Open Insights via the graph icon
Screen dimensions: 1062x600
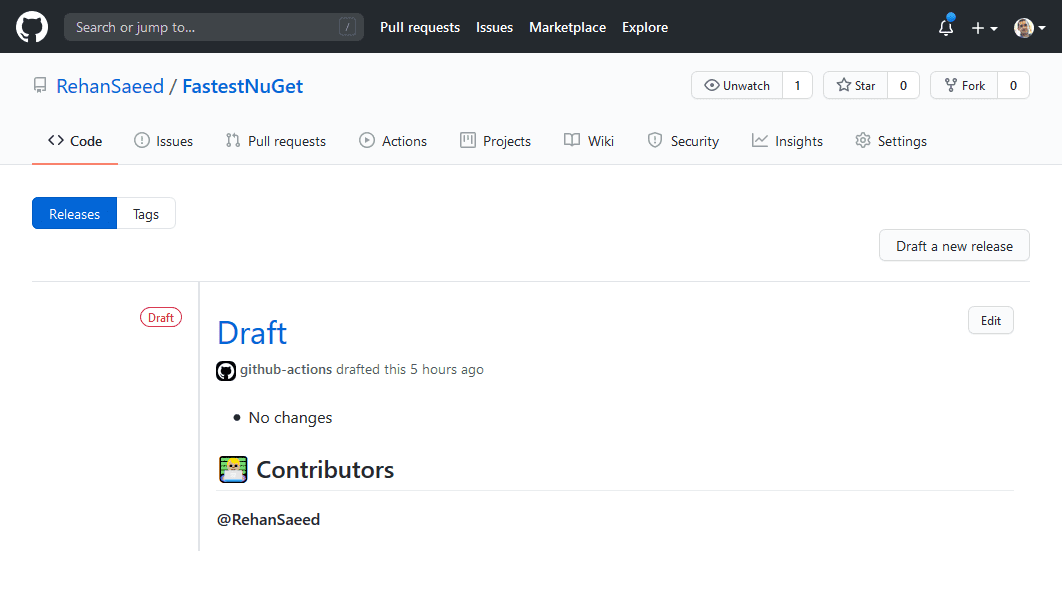(759, 140)
